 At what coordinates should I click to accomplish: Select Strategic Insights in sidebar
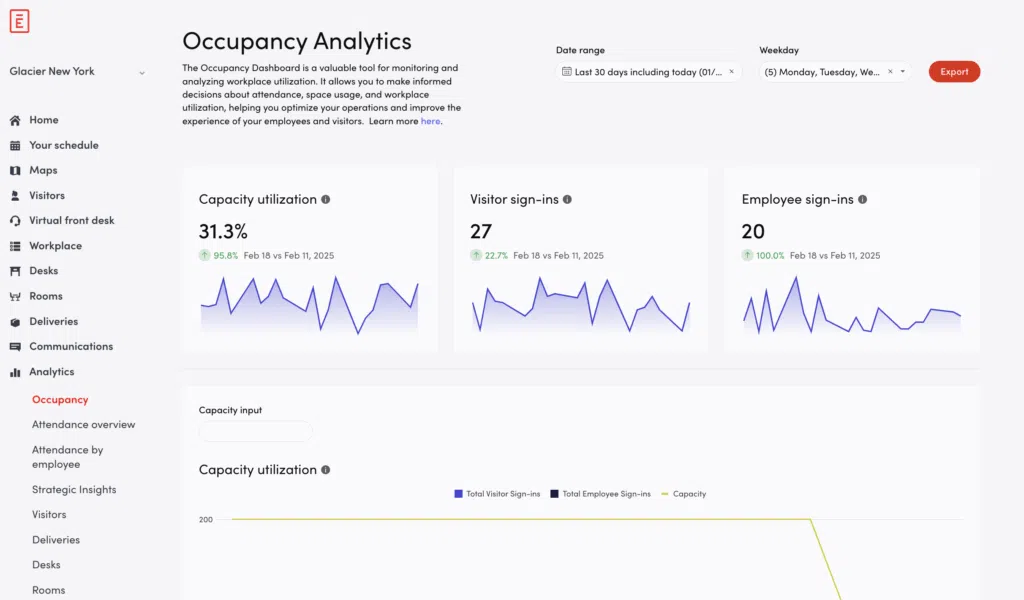click(x=76, y=489)
